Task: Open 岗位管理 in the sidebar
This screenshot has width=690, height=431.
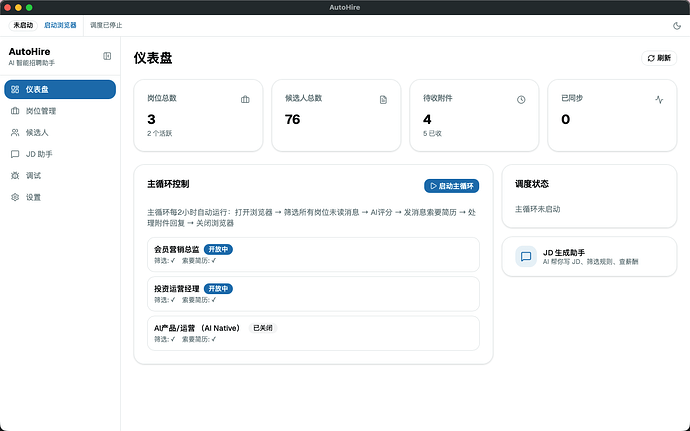Action: pos(60,111)
